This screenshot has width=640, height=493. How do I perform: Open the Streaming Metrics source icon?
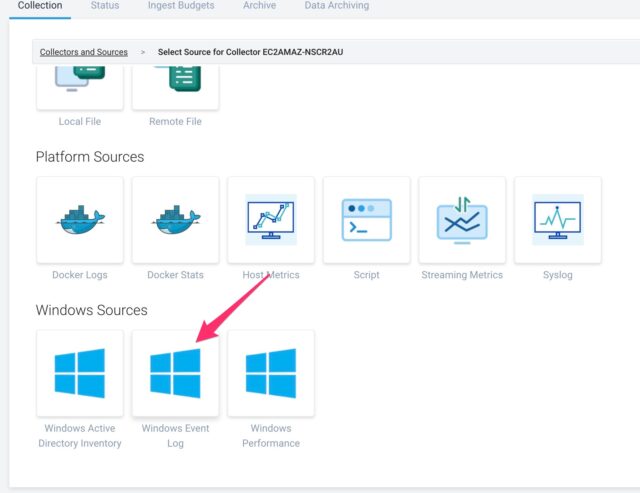[x=462, y=220]
